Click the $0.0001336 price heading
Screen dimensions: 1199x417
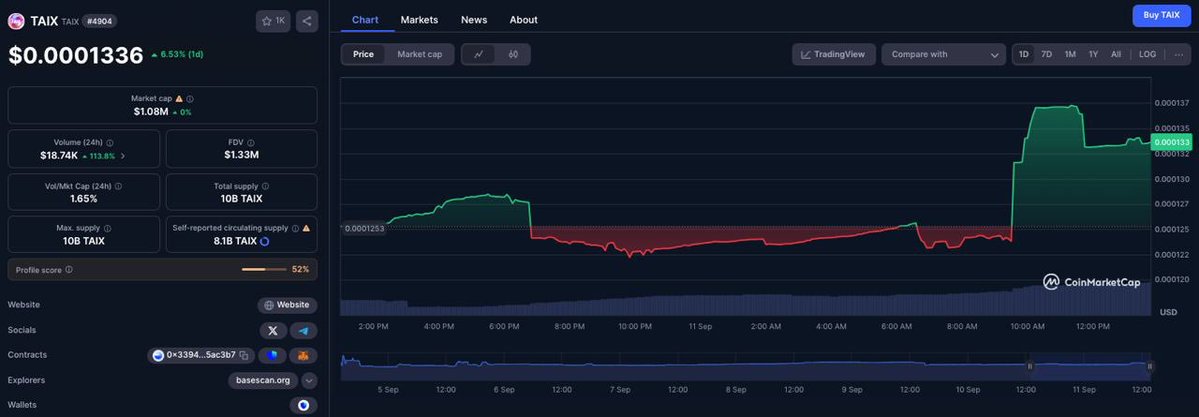coord(76,55)
